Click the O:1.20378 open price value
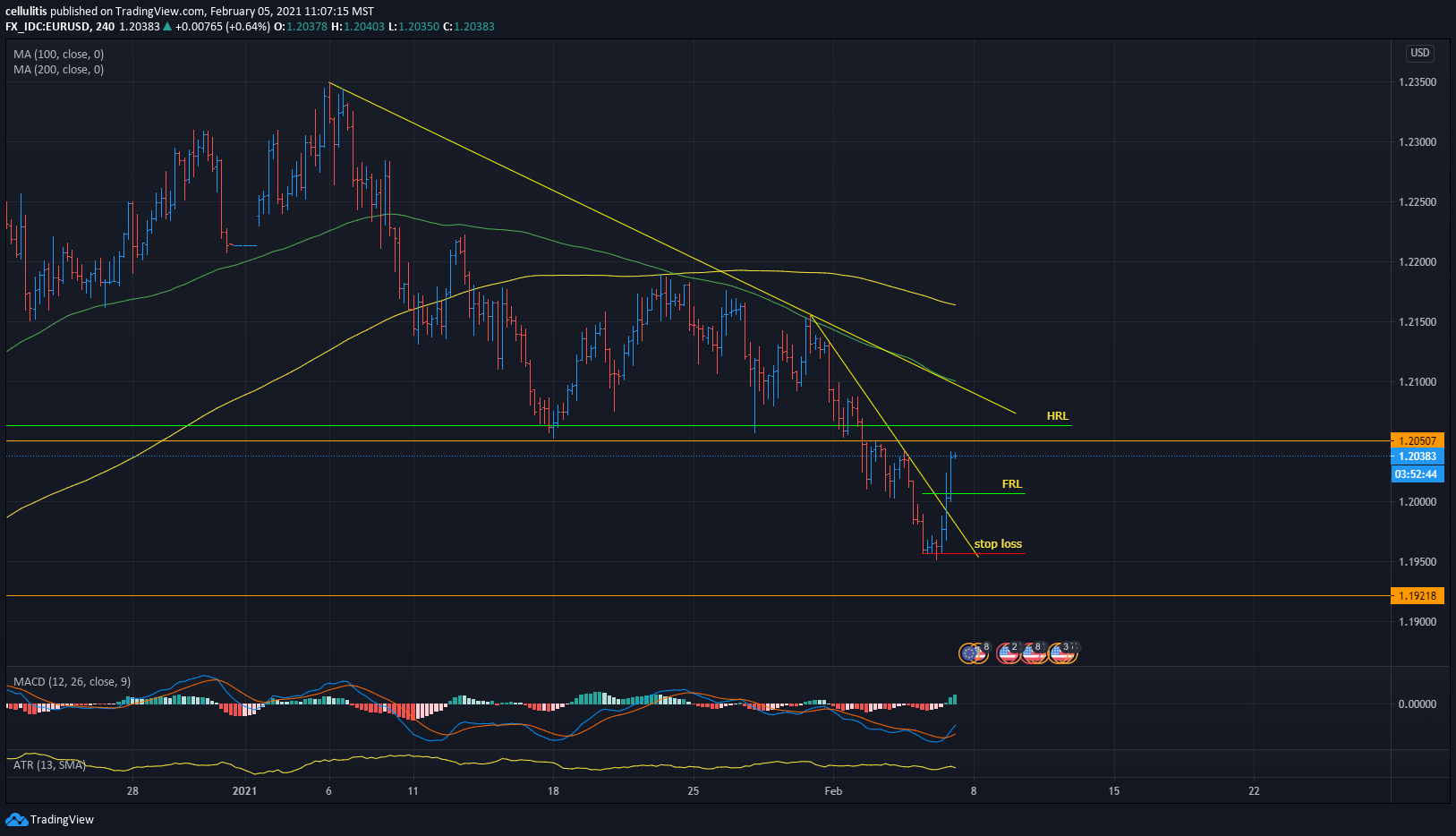Screen dimensions: 1456x836 (302, 27)
